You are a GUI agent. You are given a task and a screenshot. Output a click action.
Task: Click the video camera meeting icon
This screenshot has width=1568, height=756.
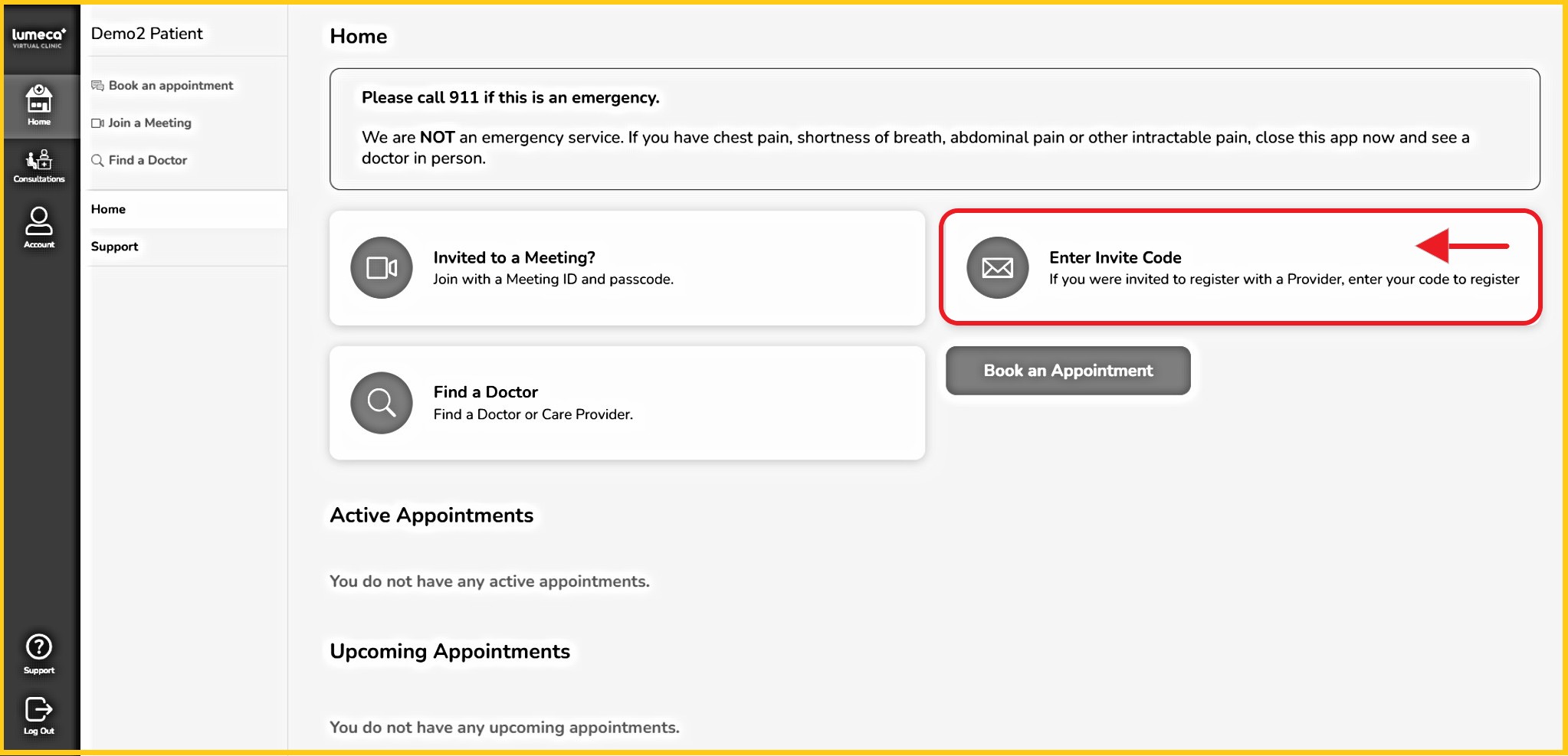(382, 267)
